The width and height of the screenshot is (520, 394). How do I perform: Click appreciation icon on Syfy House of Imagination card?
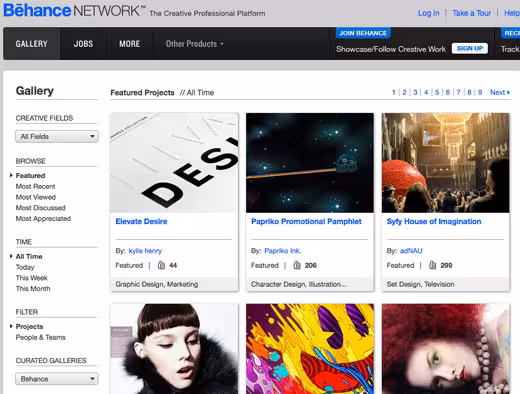tap(432, 265)
